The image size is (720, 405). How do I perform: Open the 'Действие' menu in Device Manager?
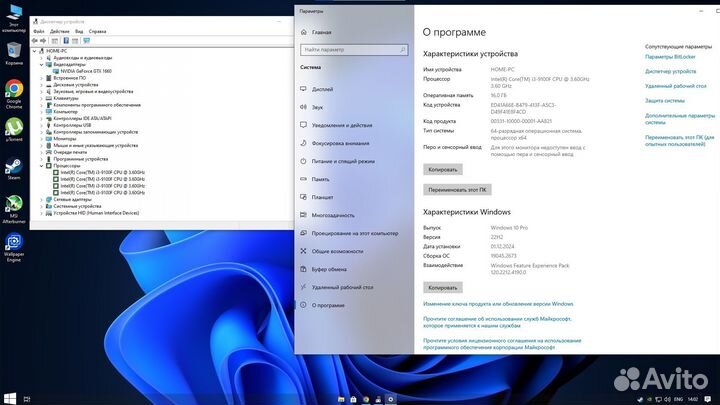[59, 31]
